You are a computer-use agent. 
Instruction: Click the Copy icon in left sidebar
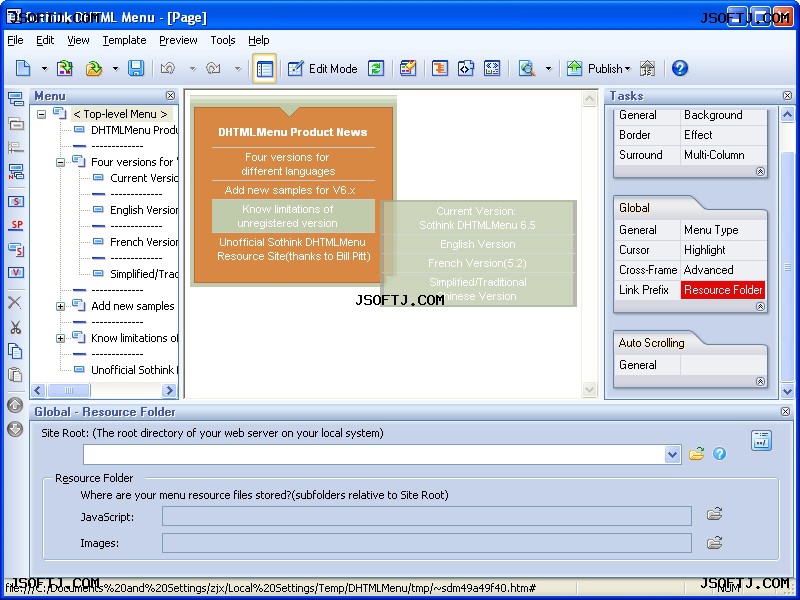point(15,351)
